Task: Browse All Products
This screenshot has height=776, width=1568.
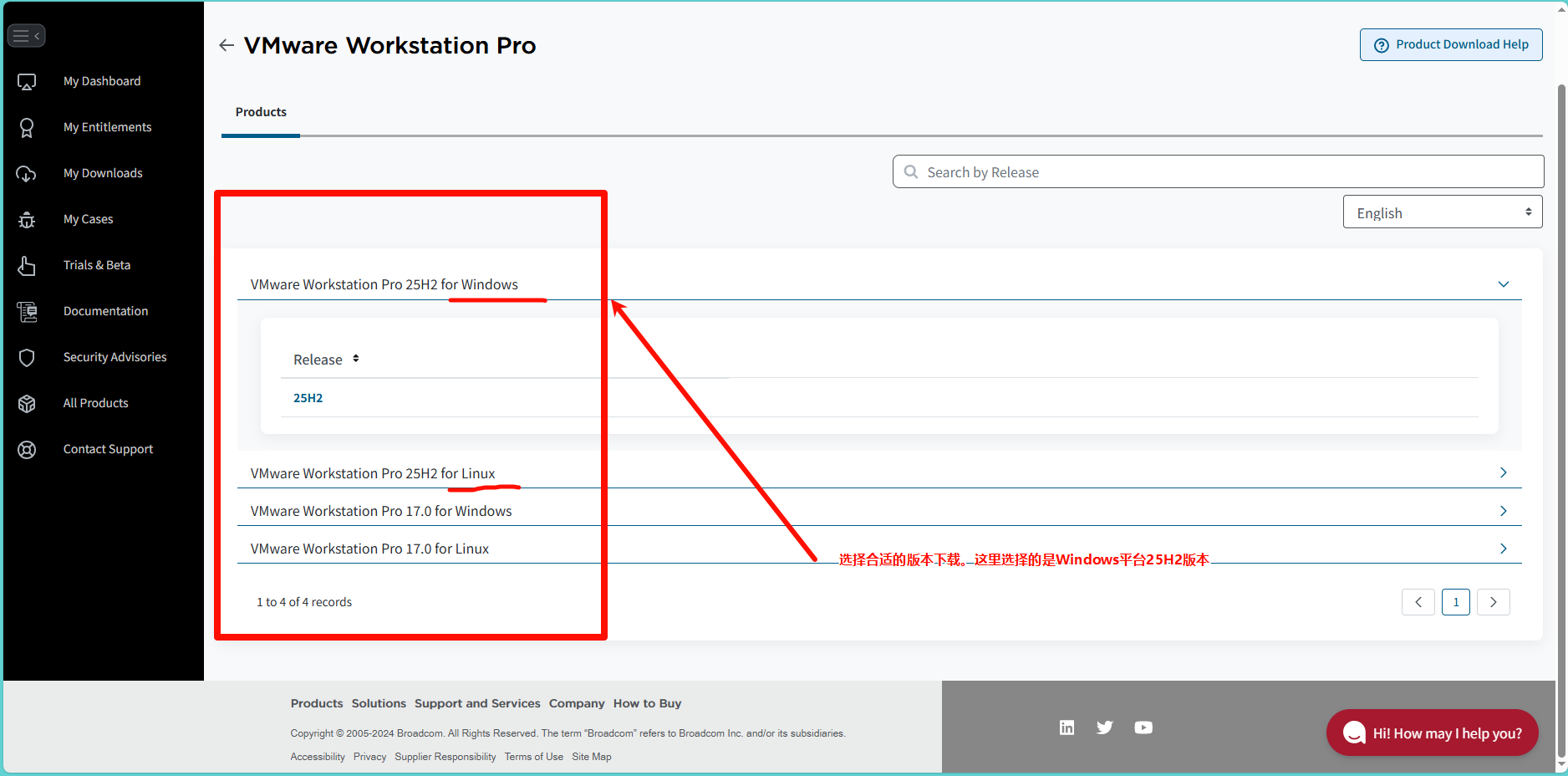Action: coord(96,403)
